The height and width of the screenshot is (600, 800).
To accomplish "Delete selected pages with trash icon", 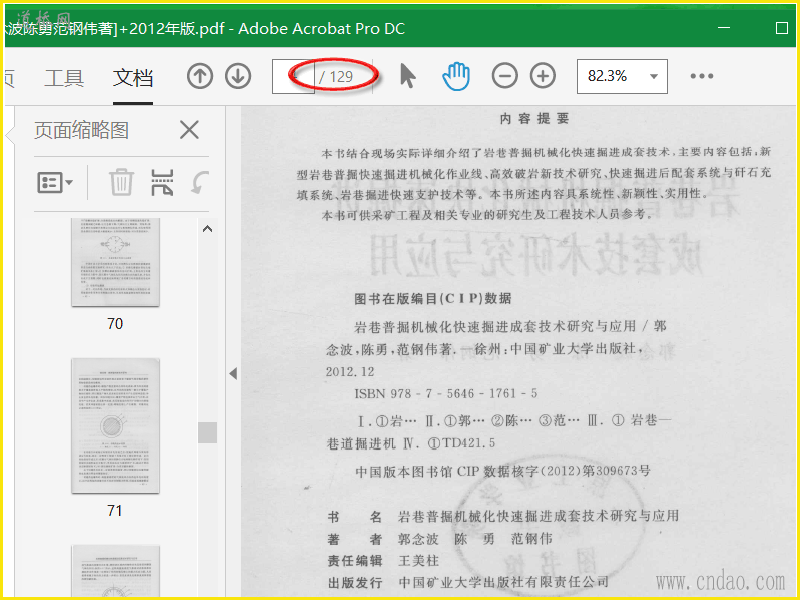I will pyautogui.click(x=121, y=182).
